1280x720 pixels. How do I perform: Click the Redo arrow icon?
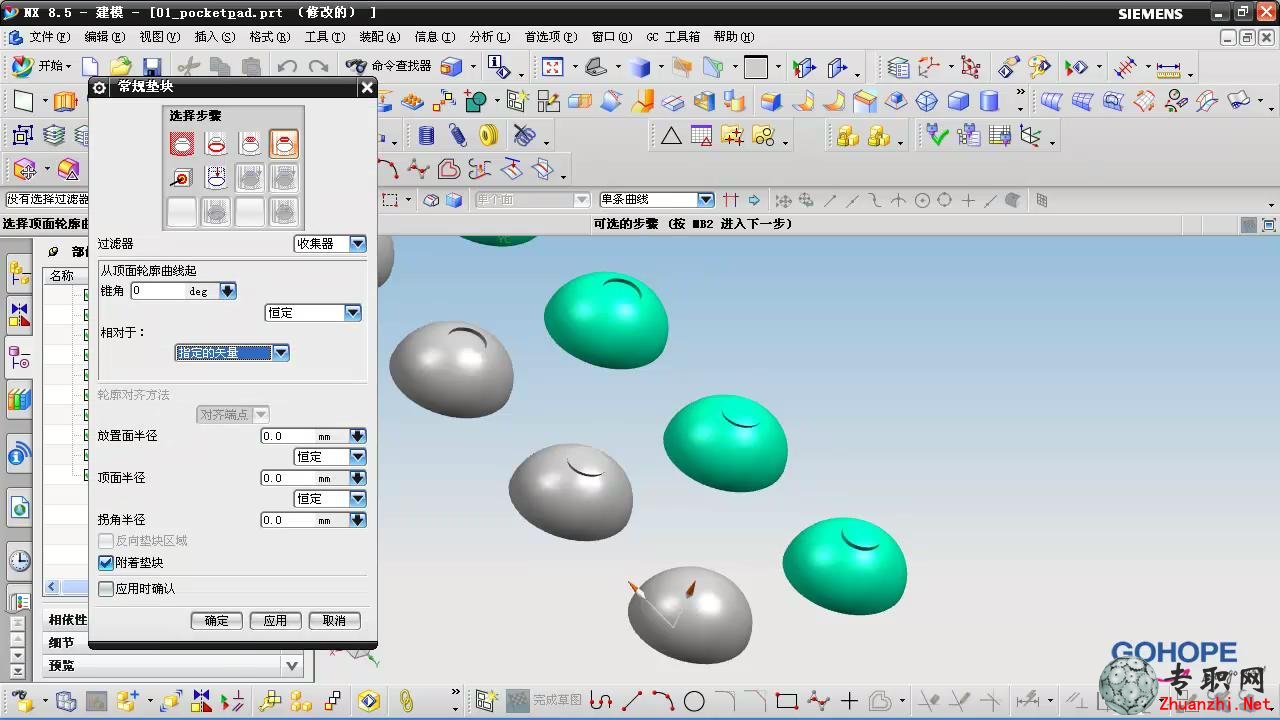(x=318, y=67)
